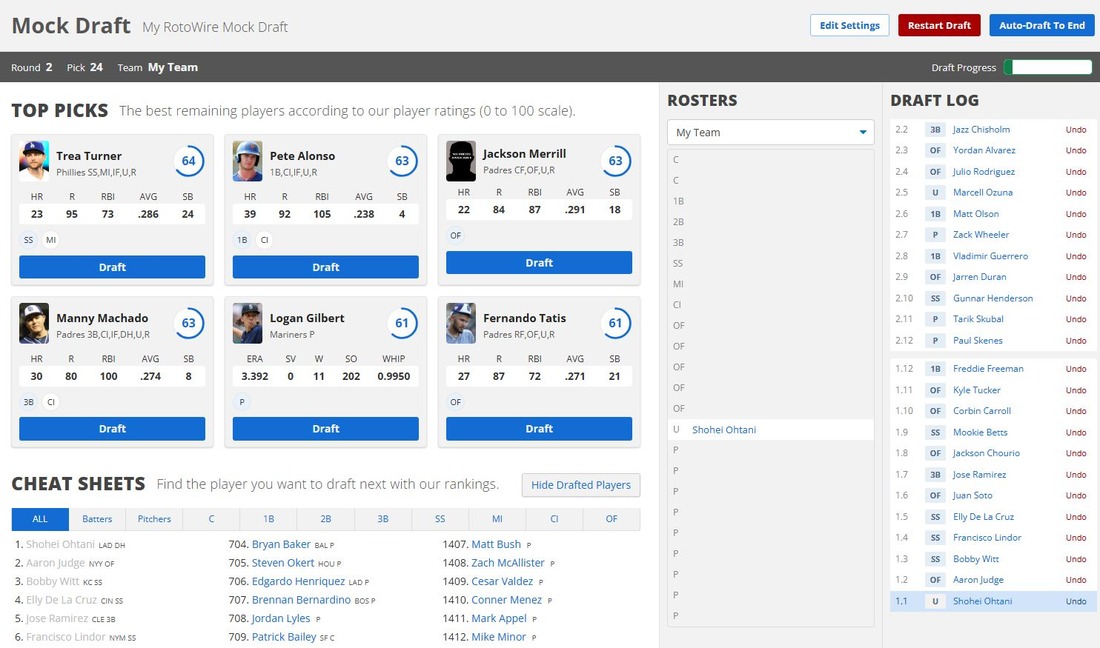The height and width of the screenshot is (648, 1100).
Task: Toggle Hide Drafted Players in Cheat Sheets
Action: pyautogui.click(x=580, y=485)
